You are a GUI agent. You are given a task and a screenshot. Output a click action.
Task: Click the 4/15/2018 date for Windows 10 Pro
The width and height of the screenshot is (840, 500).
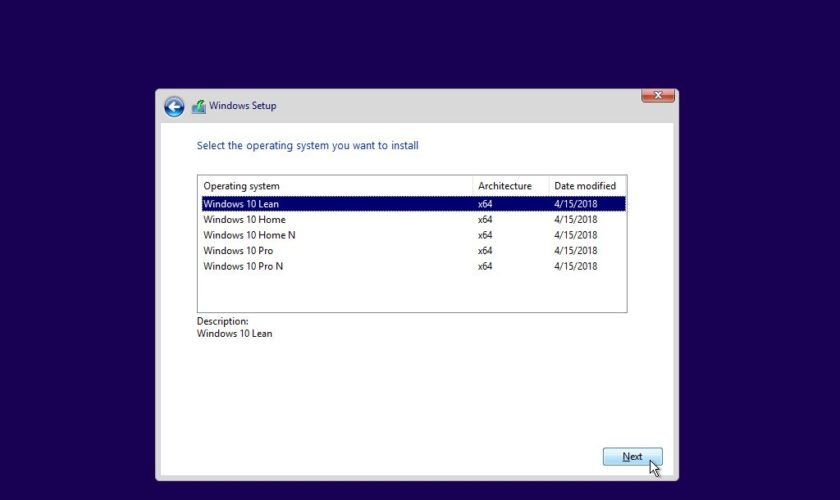click(x=575, y=250)
